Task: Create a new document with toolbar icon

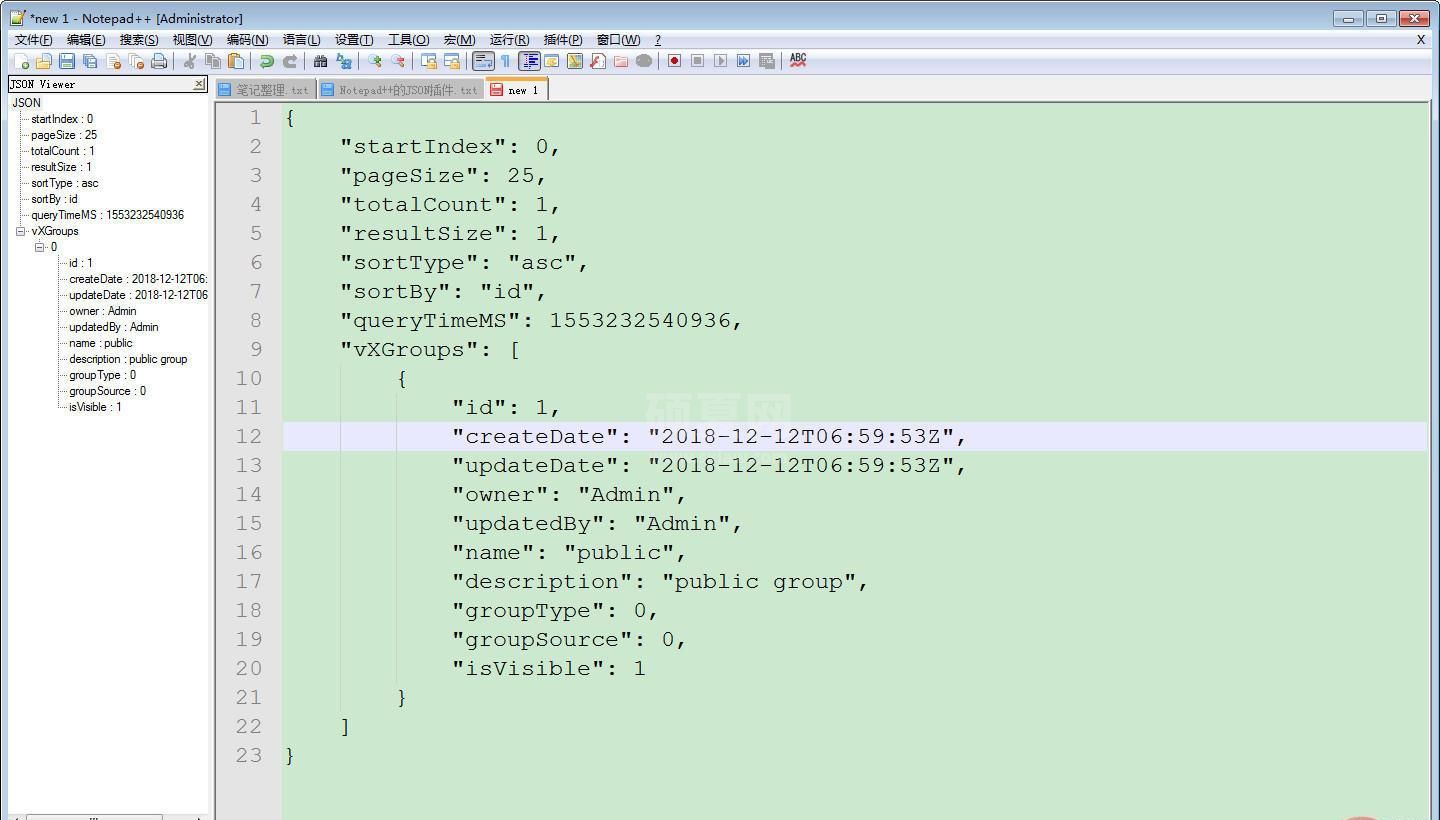Action: coord(21,61)
